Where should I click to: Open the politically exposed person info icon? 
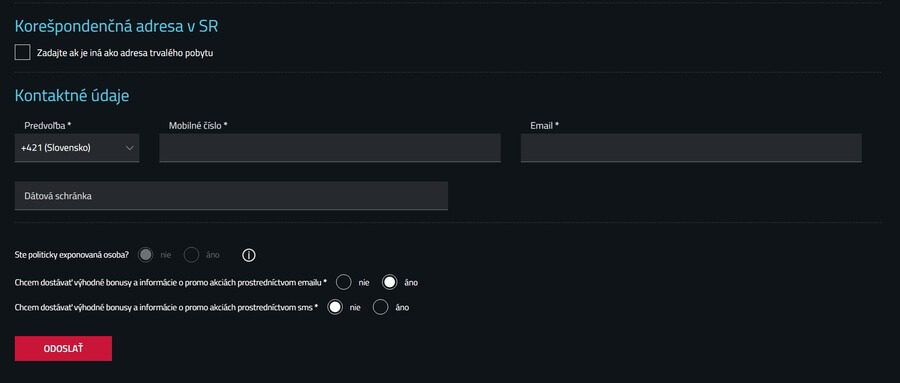249,255
